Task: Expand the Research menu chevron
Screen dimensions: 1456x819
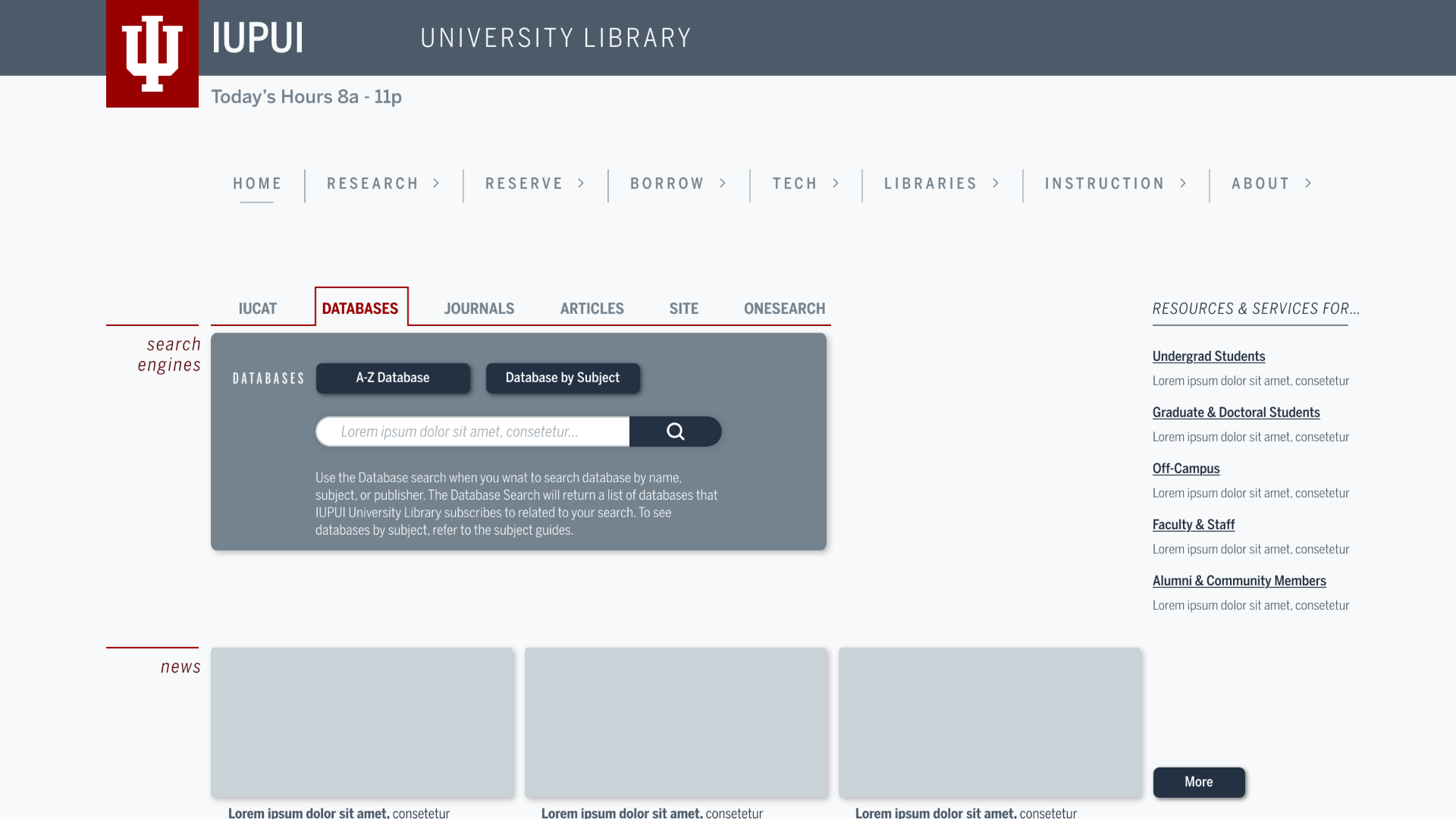Action: tap(437, 184)
